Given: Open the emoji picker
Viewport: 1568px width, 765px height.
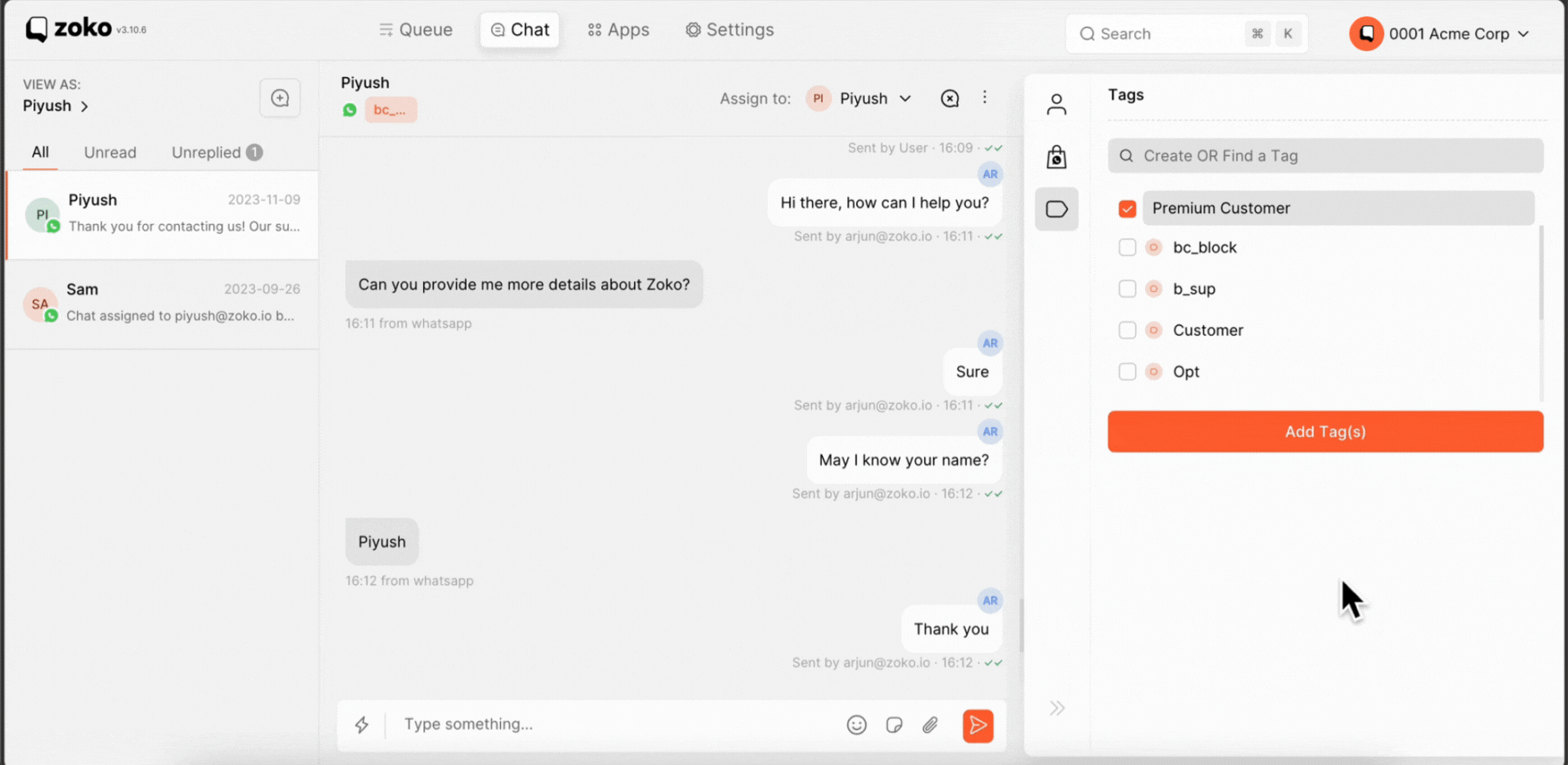Looking at the screenshot, I should click(x=856, y=725).
